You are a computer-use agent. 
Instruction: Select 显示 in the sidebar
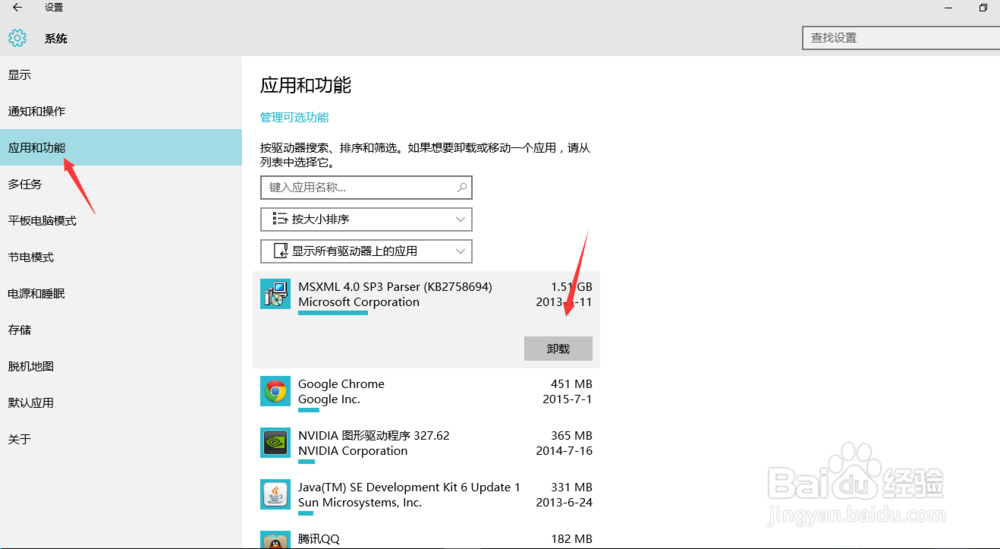pos(121,75)
